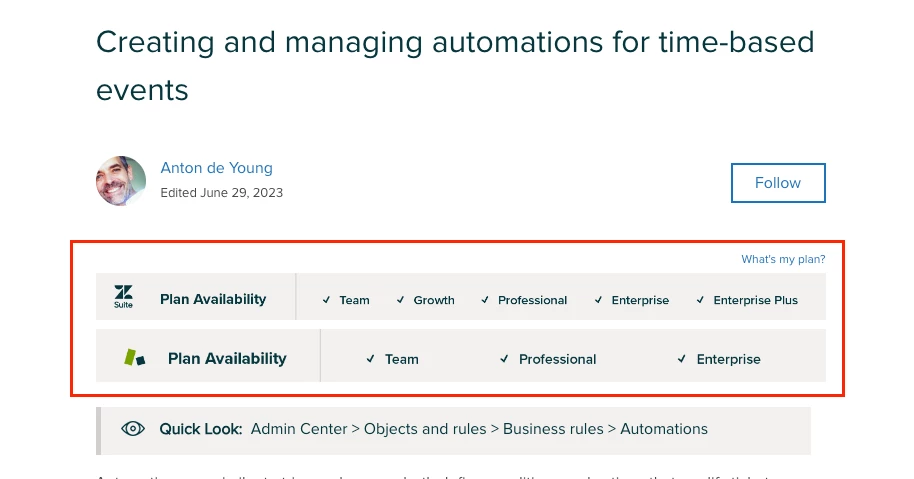The height and width of the screenshot is (479, 914).
Task: Click the checkmark beside Support row Enterprise
Action: tap(681, 359)
